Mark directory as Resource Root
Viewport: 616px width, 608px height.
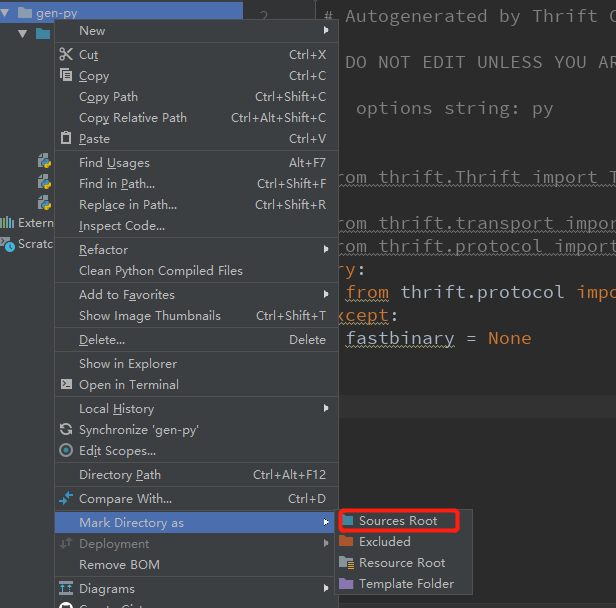click(x=404, y=562)
